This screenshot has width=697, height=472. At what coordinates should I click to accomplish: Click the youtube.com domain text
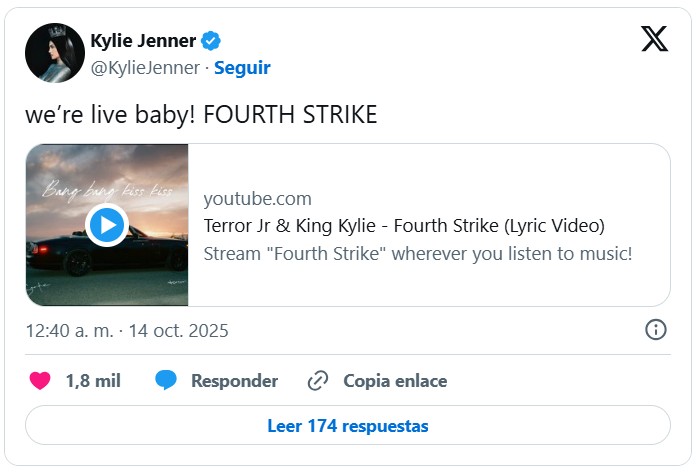point(257,198)
